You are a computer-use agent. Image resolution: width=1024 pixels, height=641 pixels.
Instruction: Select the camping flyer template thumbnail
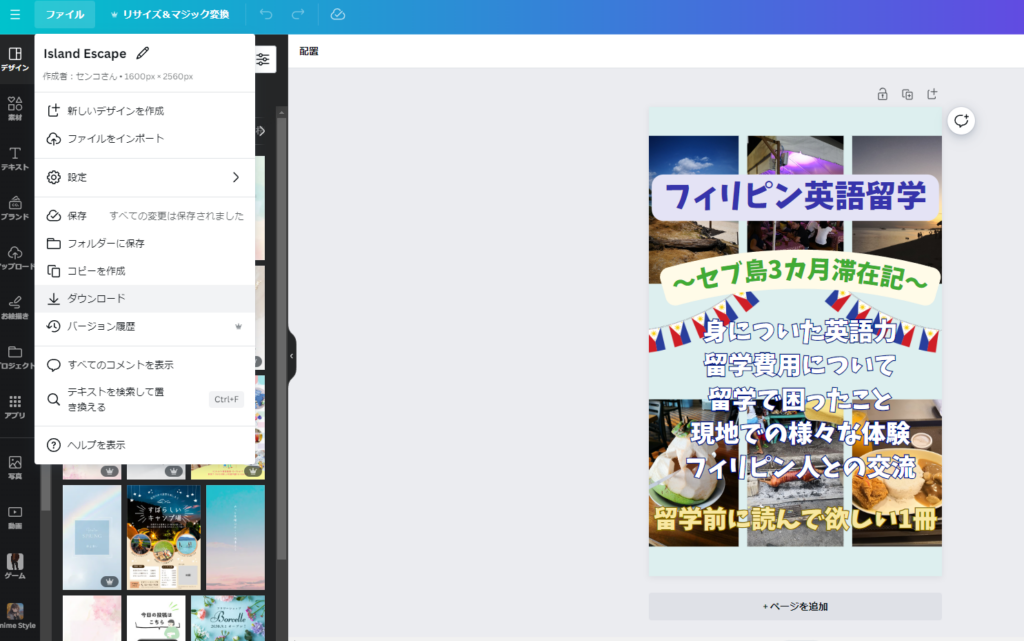coord(163,537)
